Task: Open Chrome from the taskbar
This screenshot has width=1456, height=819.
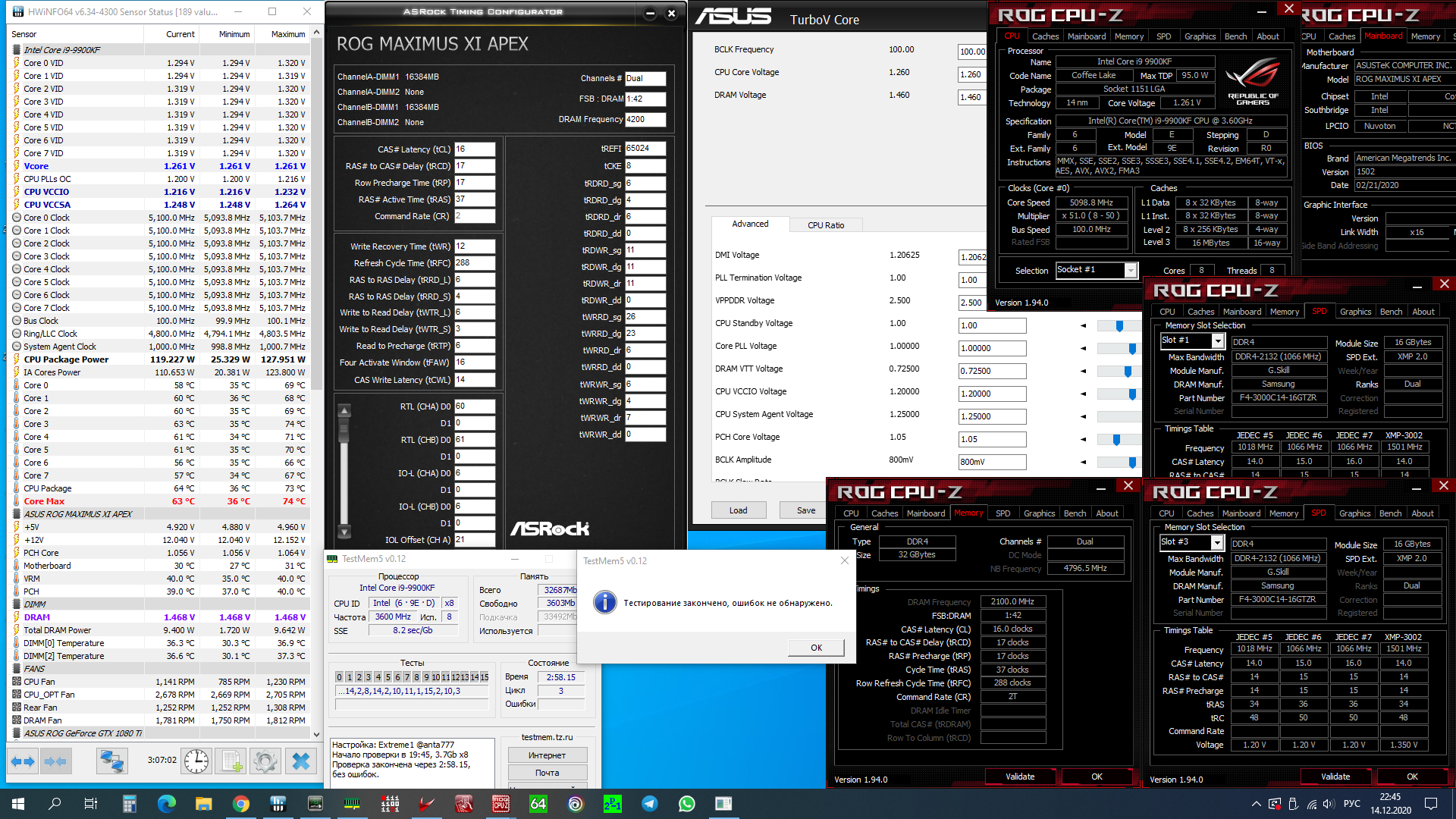Action: pyautogui.click(x=241, y=804)
